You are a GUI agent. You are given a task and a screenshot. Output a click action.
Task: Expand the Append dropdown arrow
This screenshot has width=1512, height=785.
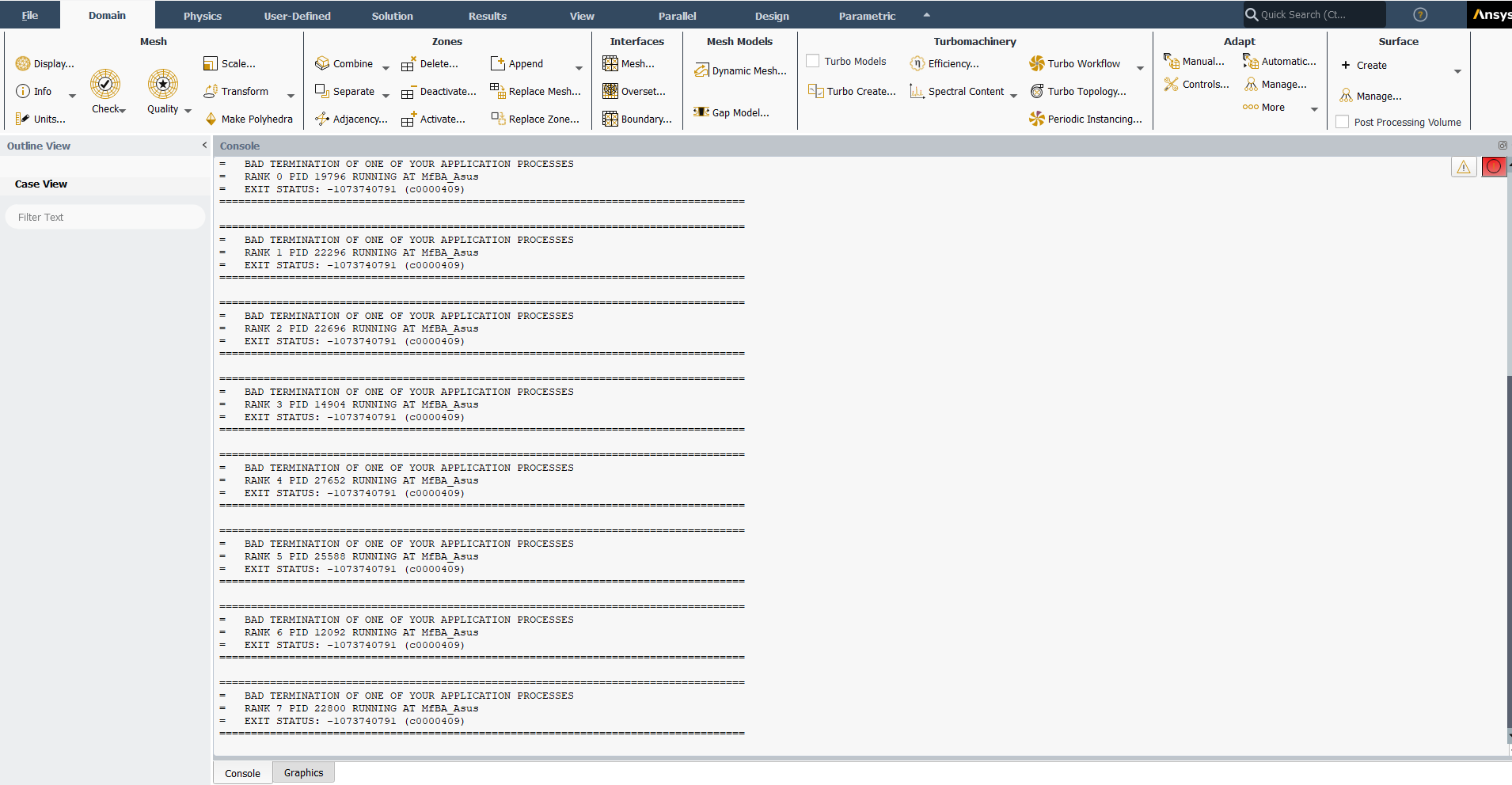pyautogui.click(x=579, y=68)
